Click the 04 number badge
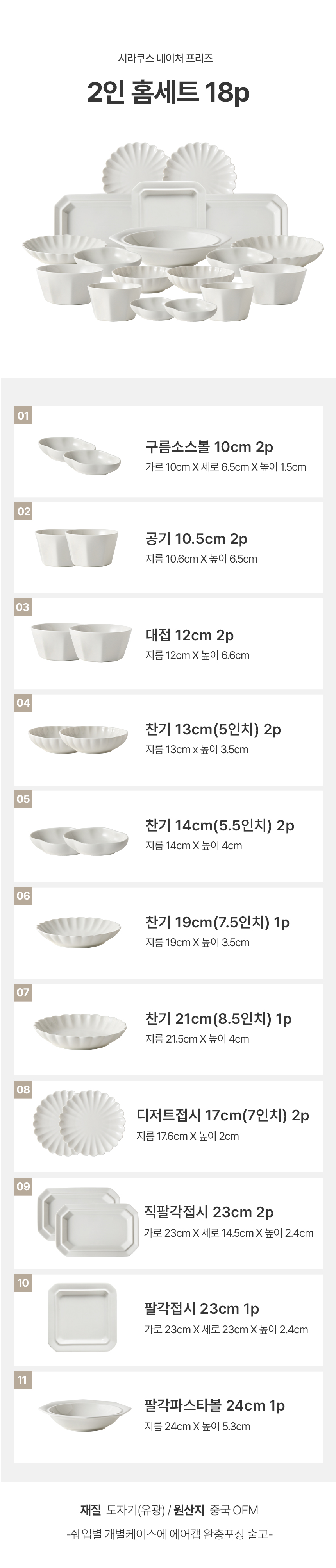336x1568 pixels. pyautogui.click(x=23, y=703)
